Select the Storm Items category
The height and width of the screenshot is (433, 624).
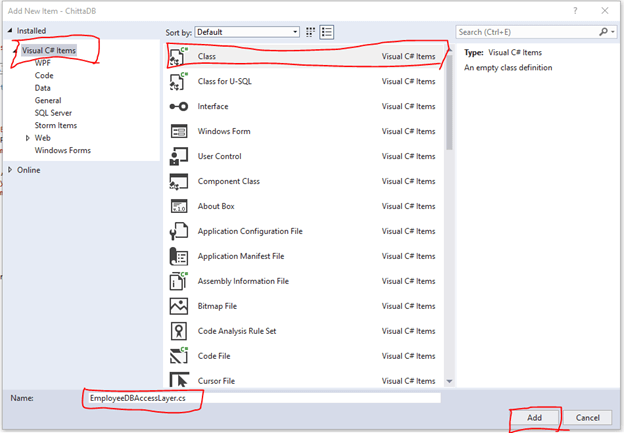[x=56, y=125]
